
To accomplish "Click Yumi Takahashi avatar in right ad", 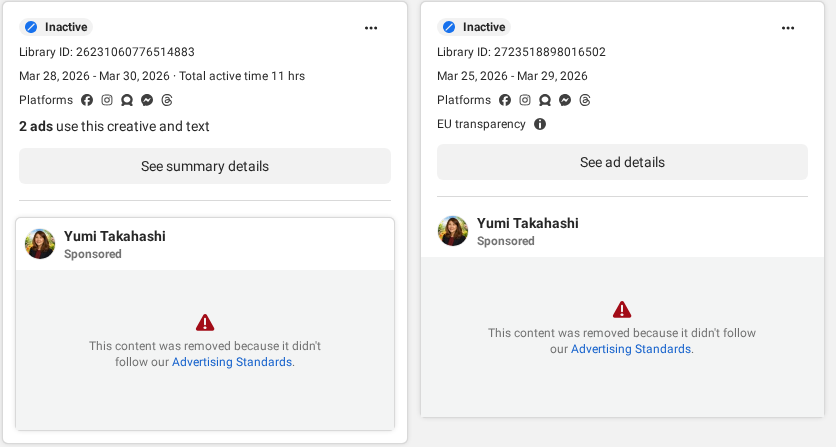I will [x=453, y=231].
